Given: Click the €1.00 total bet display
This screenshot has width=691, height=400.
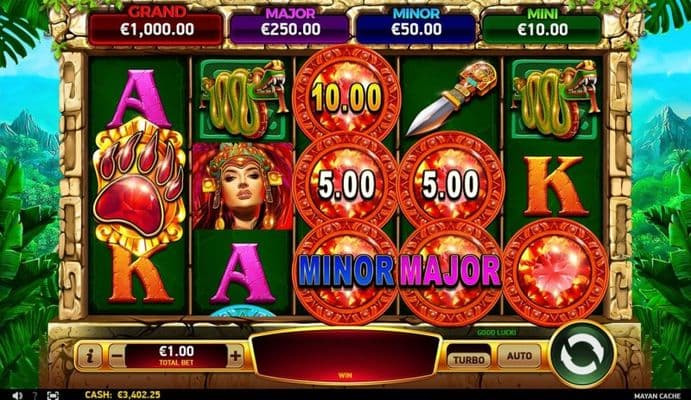Looking at the screenshot, I should (x=176, y=356).
